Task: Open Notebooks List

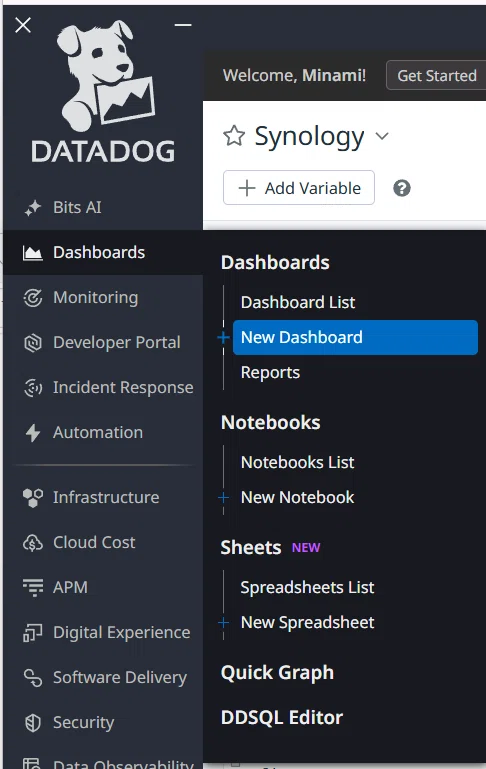Action: pyautogui.click(x=297, y=462)
